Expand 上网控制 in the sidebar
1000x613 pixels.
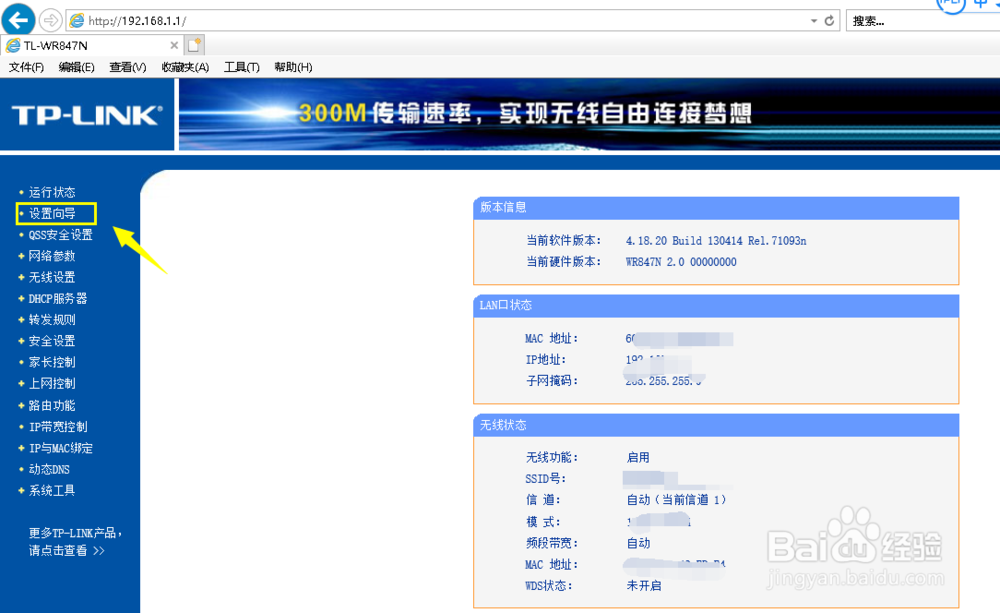coord(52,383)
